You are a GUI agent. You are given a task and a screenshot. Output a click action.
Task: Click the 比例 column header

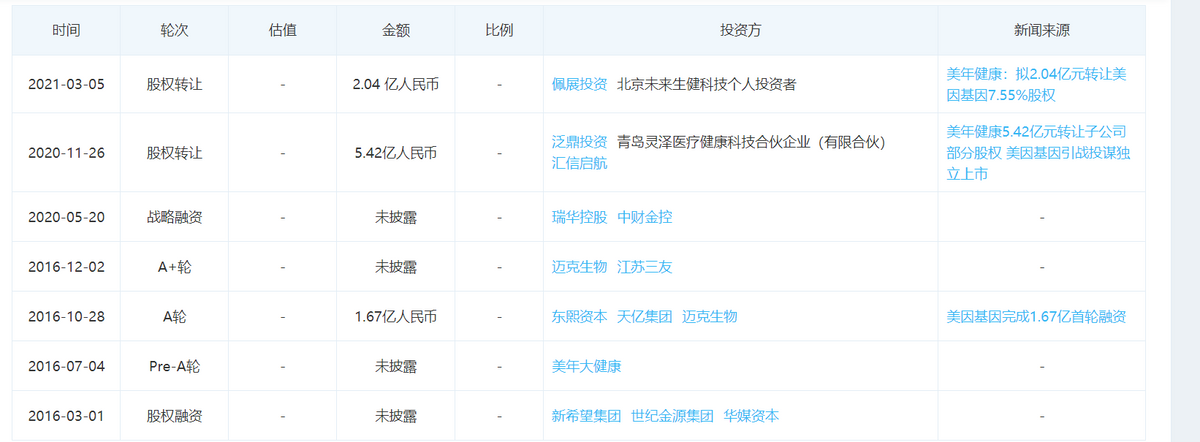(x=499, y=30)
